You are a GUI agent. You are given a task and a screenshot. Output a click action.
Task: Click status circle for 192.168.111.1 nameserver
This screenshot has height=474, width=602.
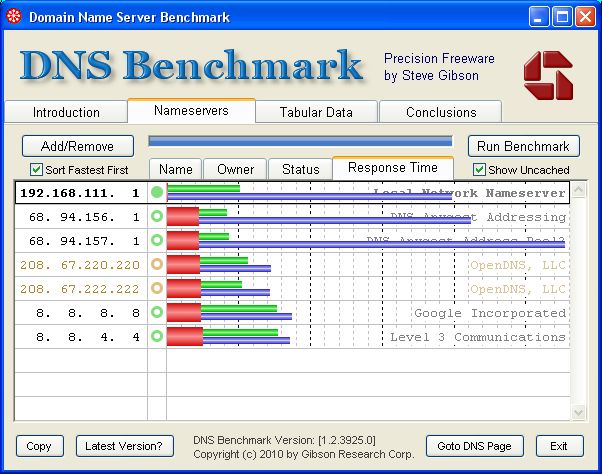(x=156, y=192)
